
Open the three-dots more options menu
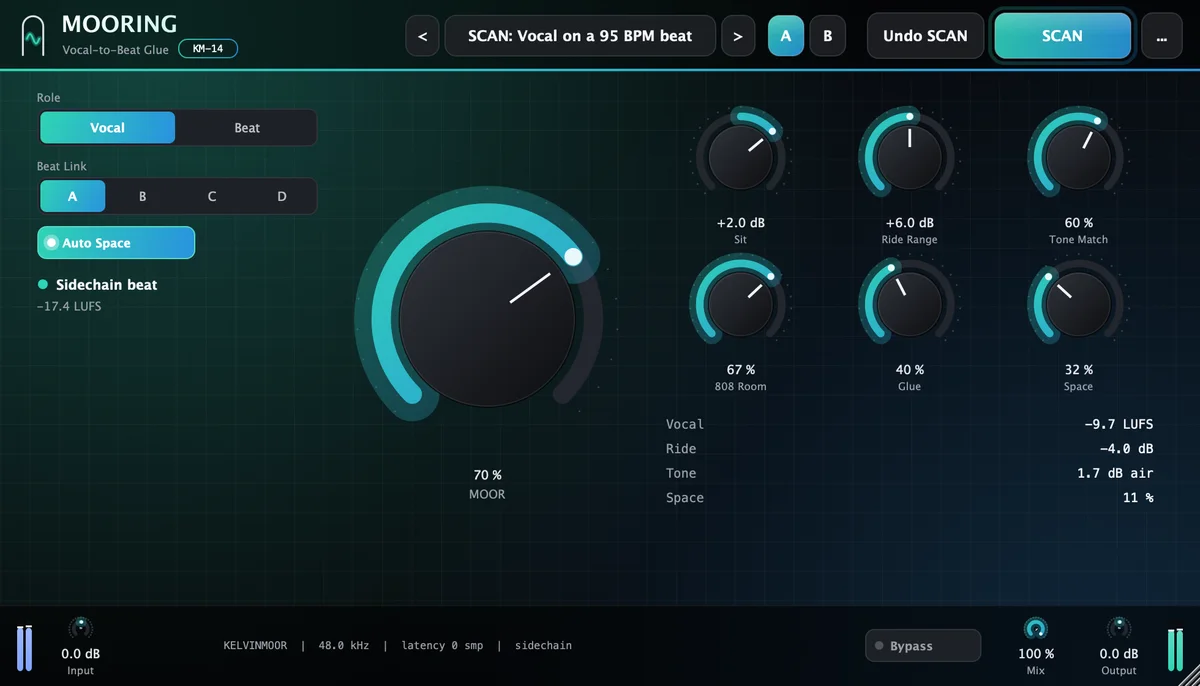click(x=1161, y=36)
